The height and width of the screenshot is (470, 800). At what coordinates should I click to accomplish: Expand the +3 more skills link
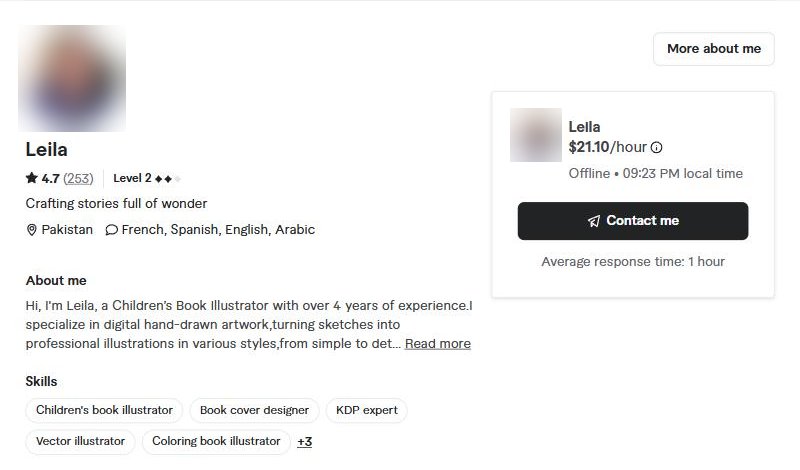[x=305, y=442]
